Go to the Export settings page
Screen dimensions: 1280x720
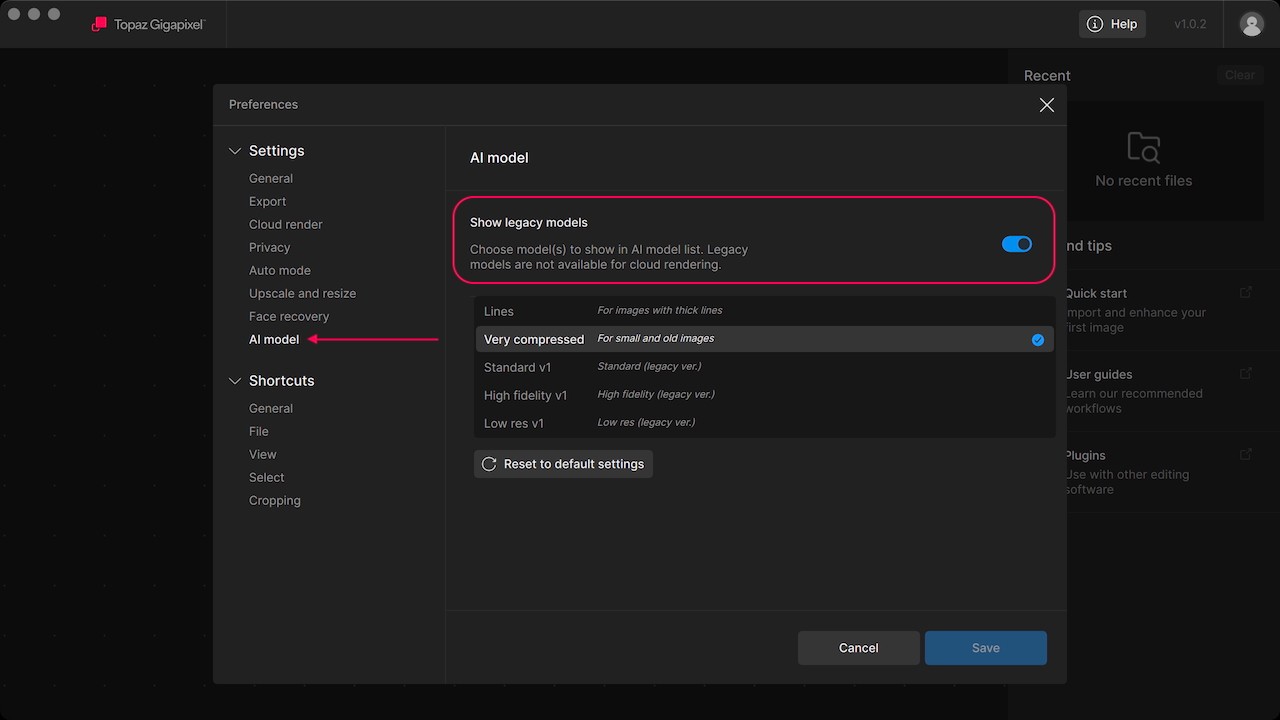pyautogui.click(x=268, y=201)
